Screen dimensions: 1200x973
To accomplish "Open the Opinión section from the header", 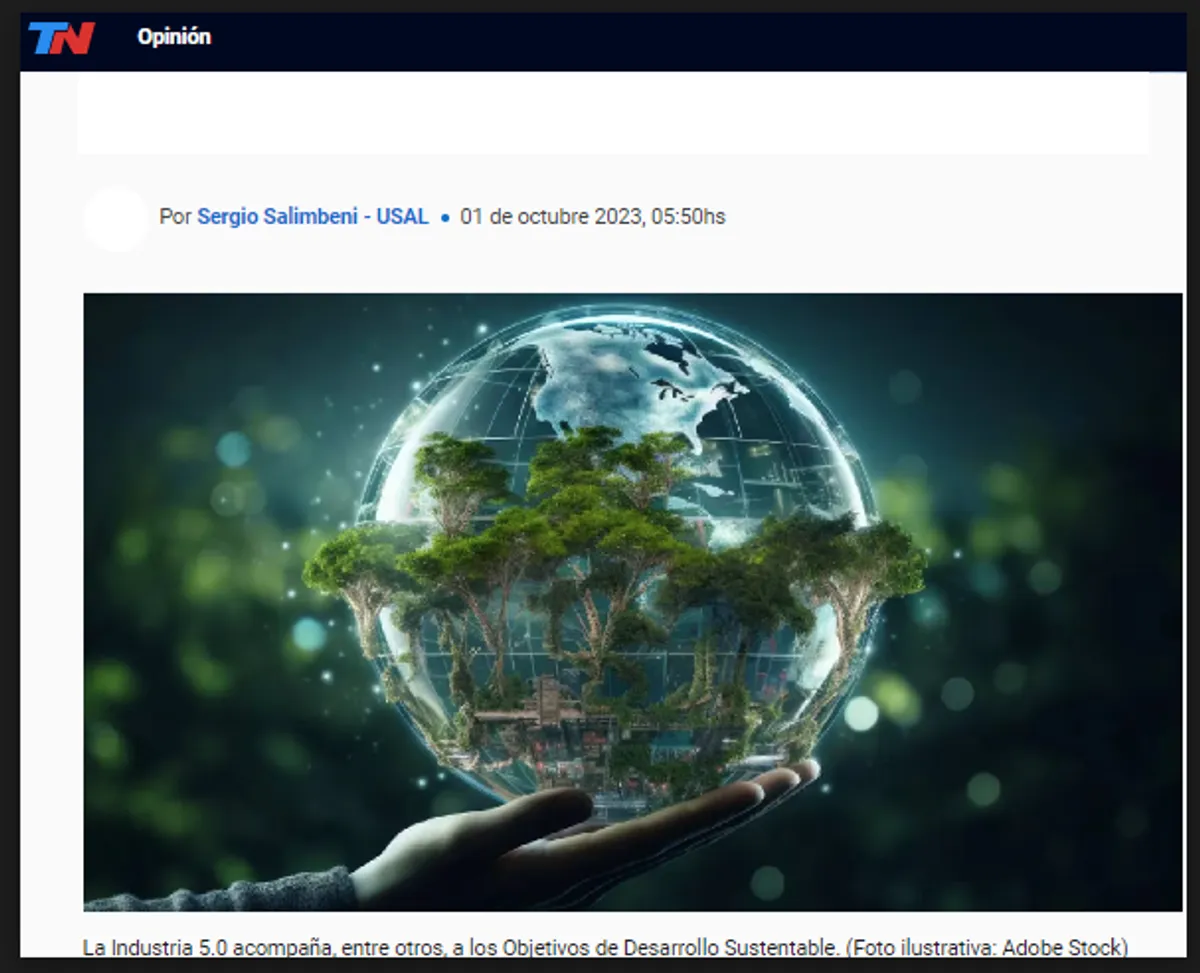I will (174, 36).
